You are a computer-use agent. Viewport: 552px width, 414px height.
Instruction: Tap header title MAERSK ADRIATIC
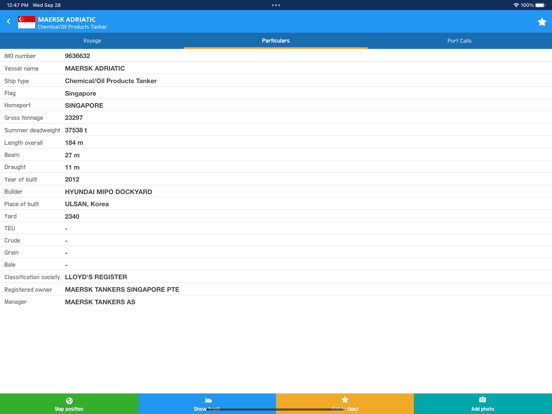67,20
